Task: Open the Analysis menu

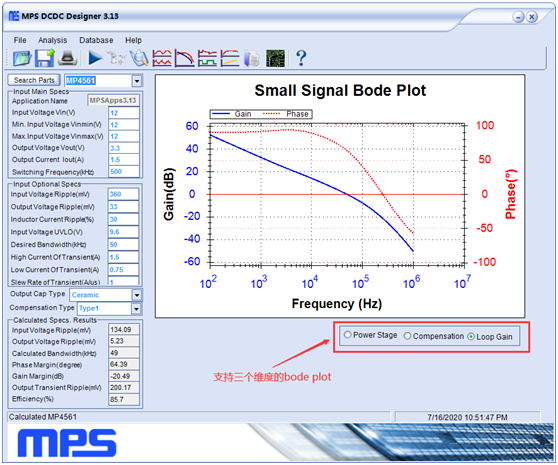Action: click(53, 40)
